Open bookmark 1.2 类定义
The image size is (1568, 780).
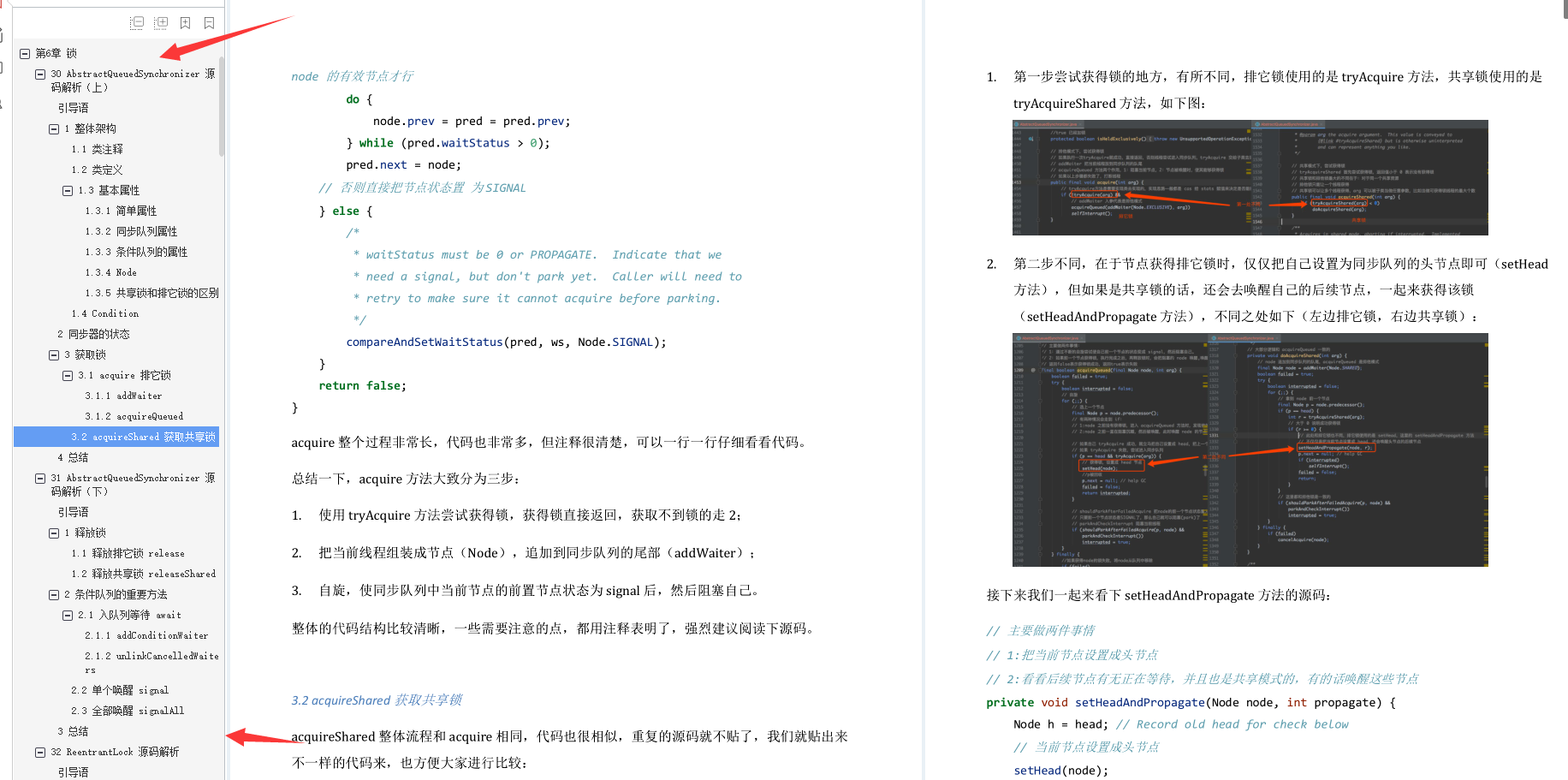point(97,170)
